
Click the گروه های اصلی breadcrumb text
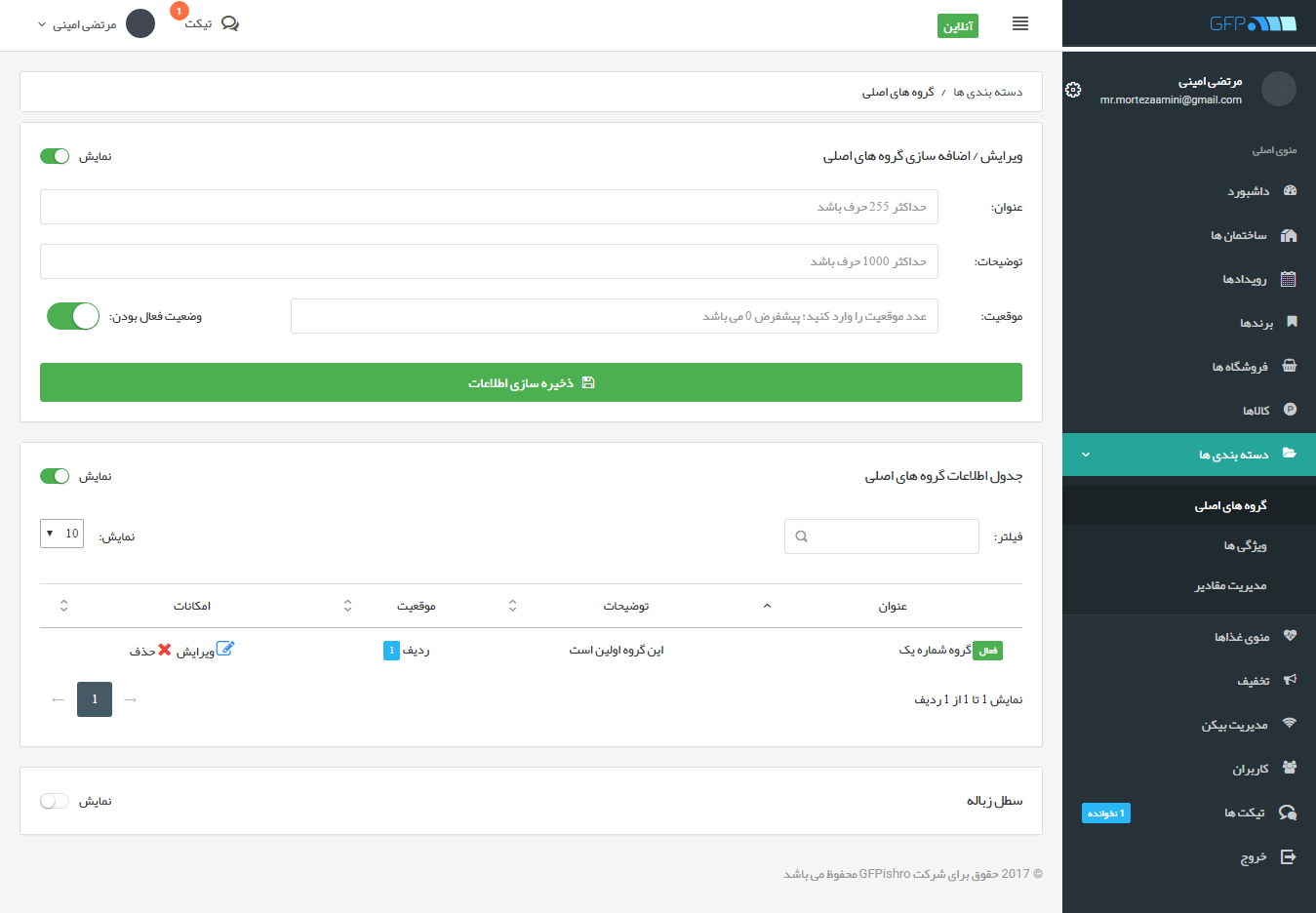897,92
